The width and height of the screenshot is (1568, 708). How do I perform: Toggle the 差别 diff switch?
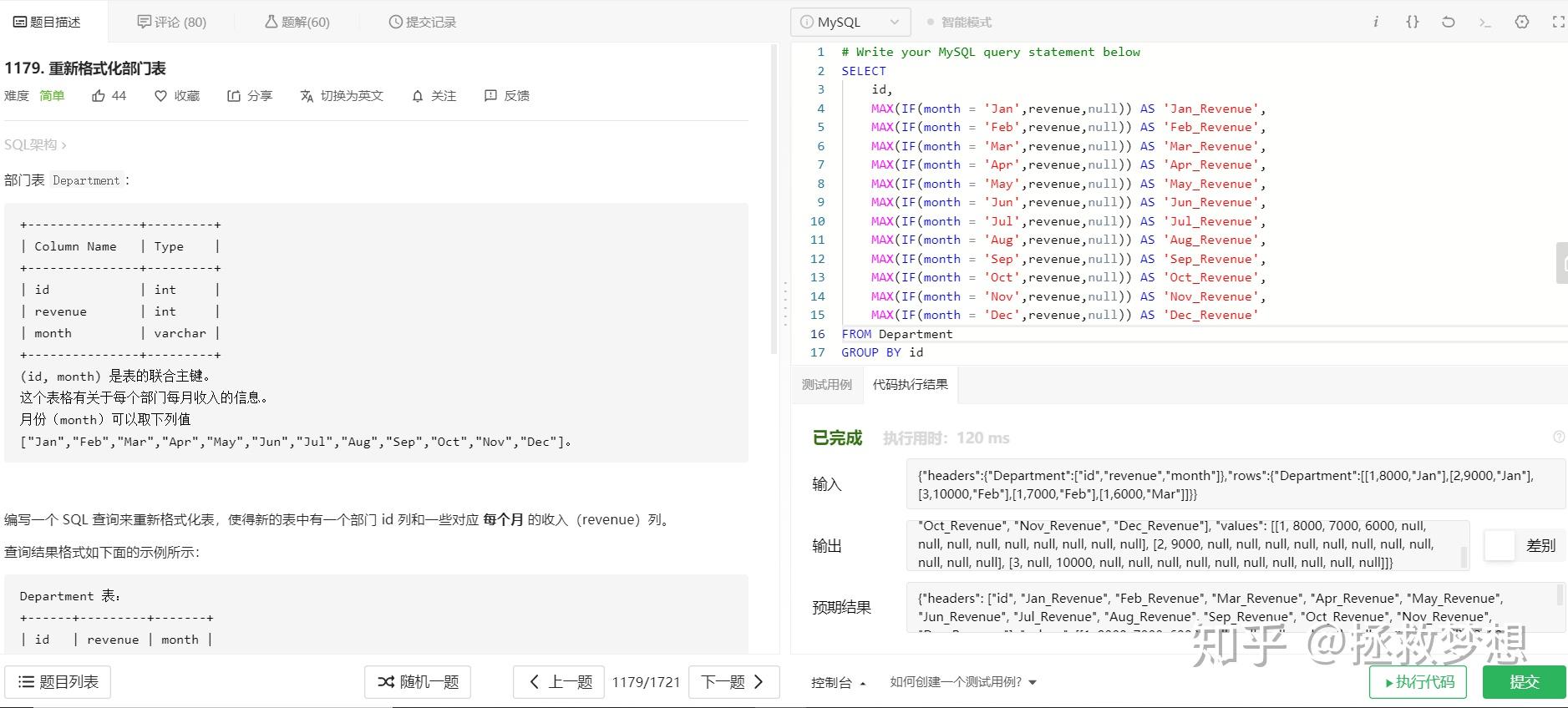pos(1499,545)
